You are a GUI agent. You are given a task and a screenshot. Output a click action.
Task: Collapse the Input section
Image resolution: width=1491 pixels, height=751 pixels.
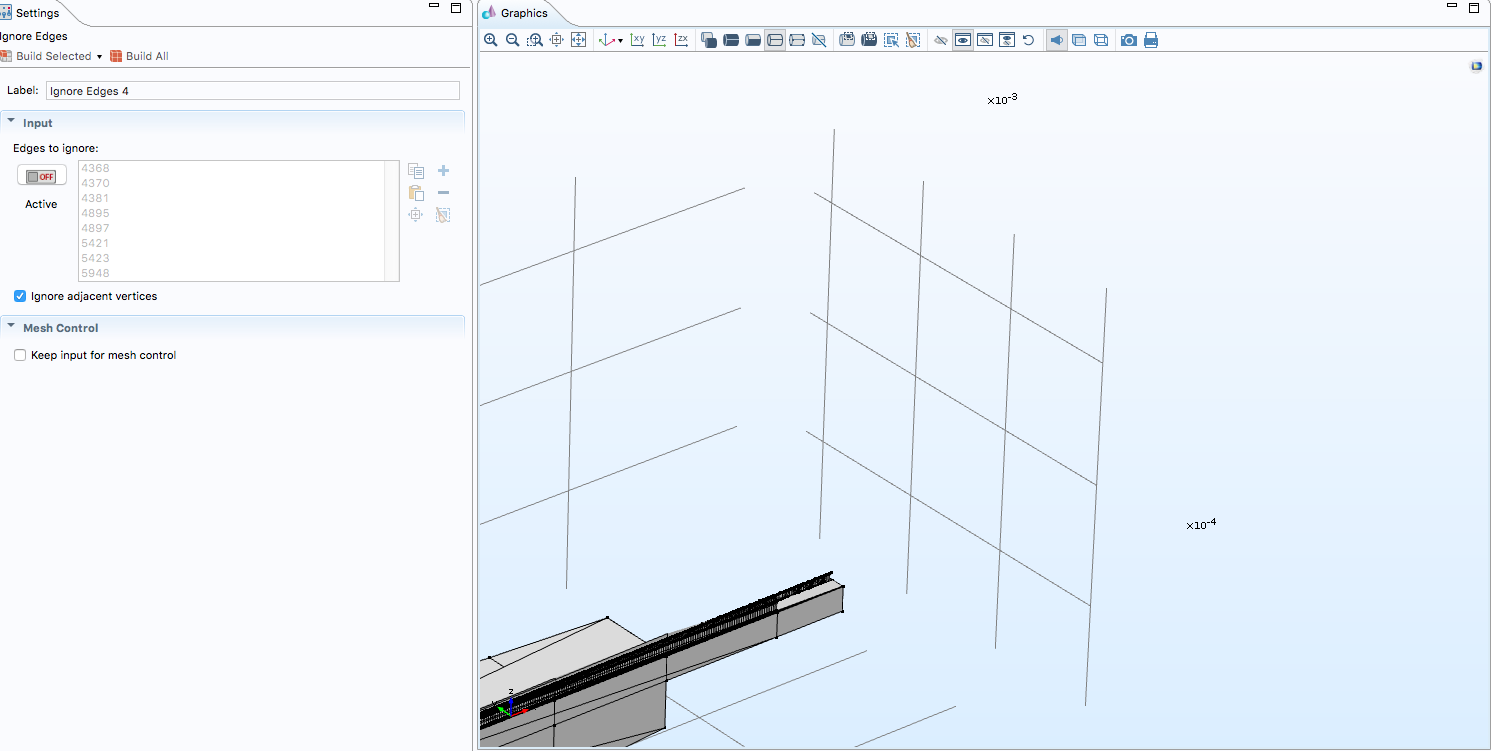pyautogui.click(x=11, y=122)
